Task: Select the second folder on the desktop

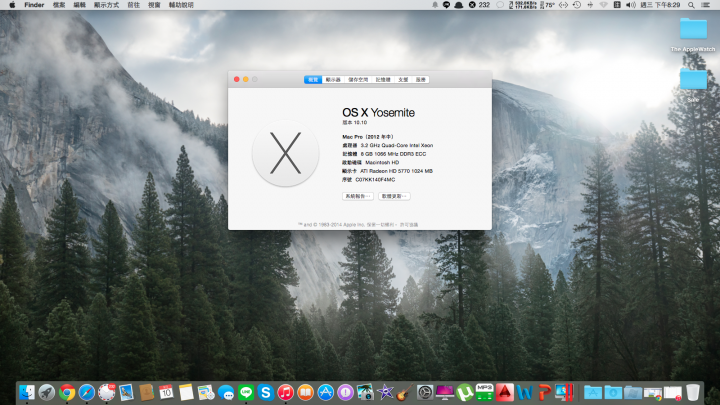Action: 693,79
